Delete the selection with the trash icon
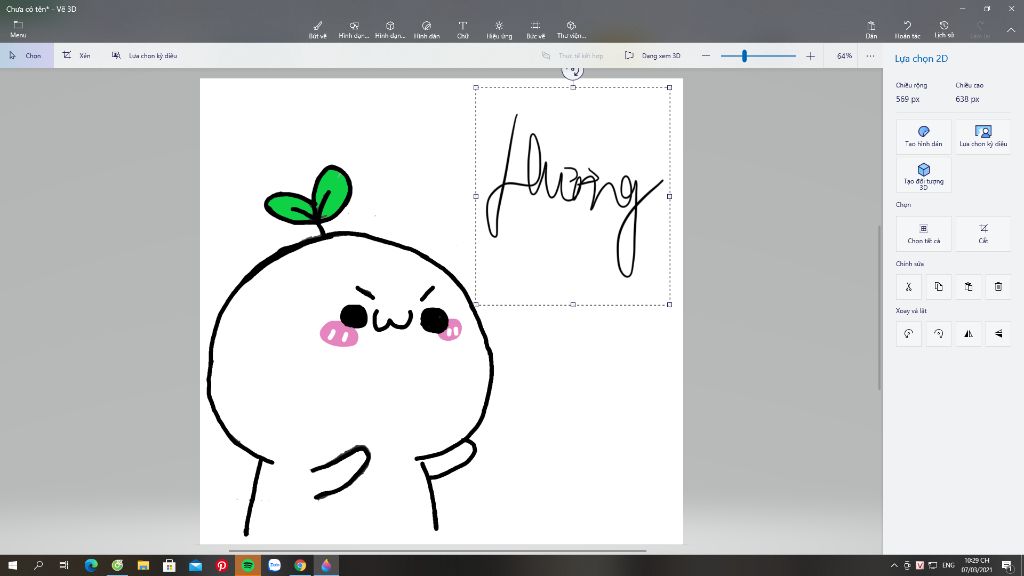Viewport: 1024px width, 576px height. coord(999,287)
